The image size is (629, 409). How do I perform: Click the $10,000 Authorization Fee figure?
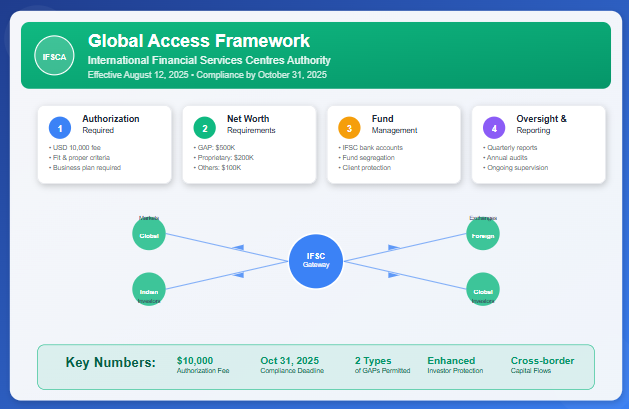(x=203, y=365)
